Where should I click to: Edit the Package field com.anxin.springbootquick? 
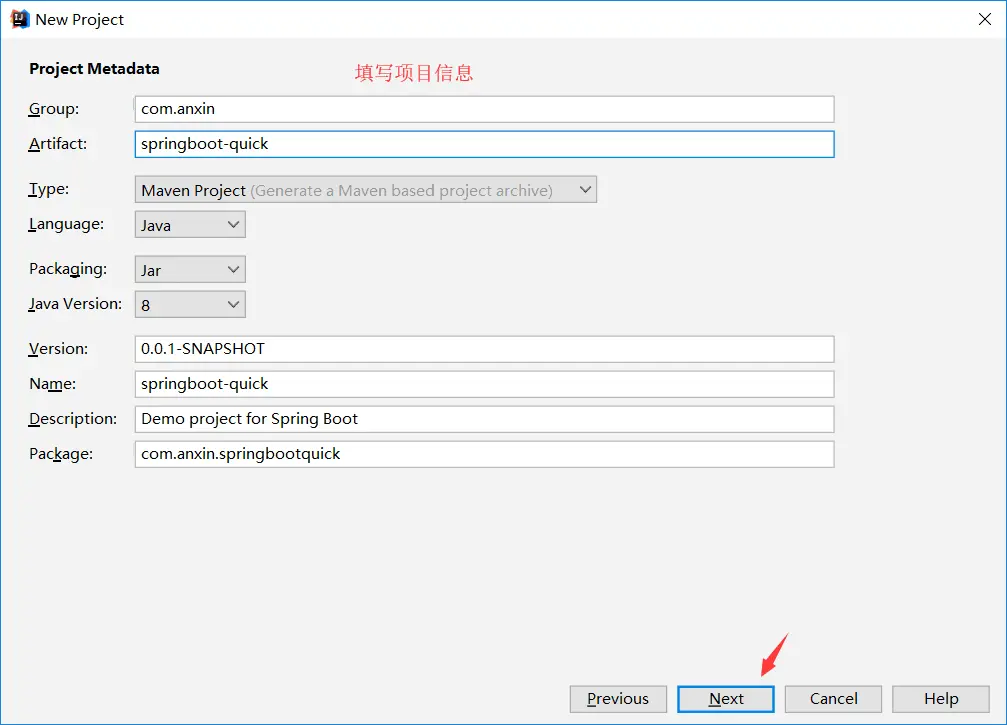[484, 454]
